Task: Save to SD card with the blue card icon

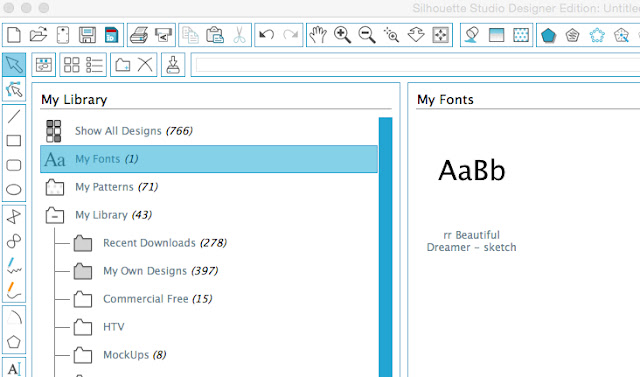Action: 111,35
